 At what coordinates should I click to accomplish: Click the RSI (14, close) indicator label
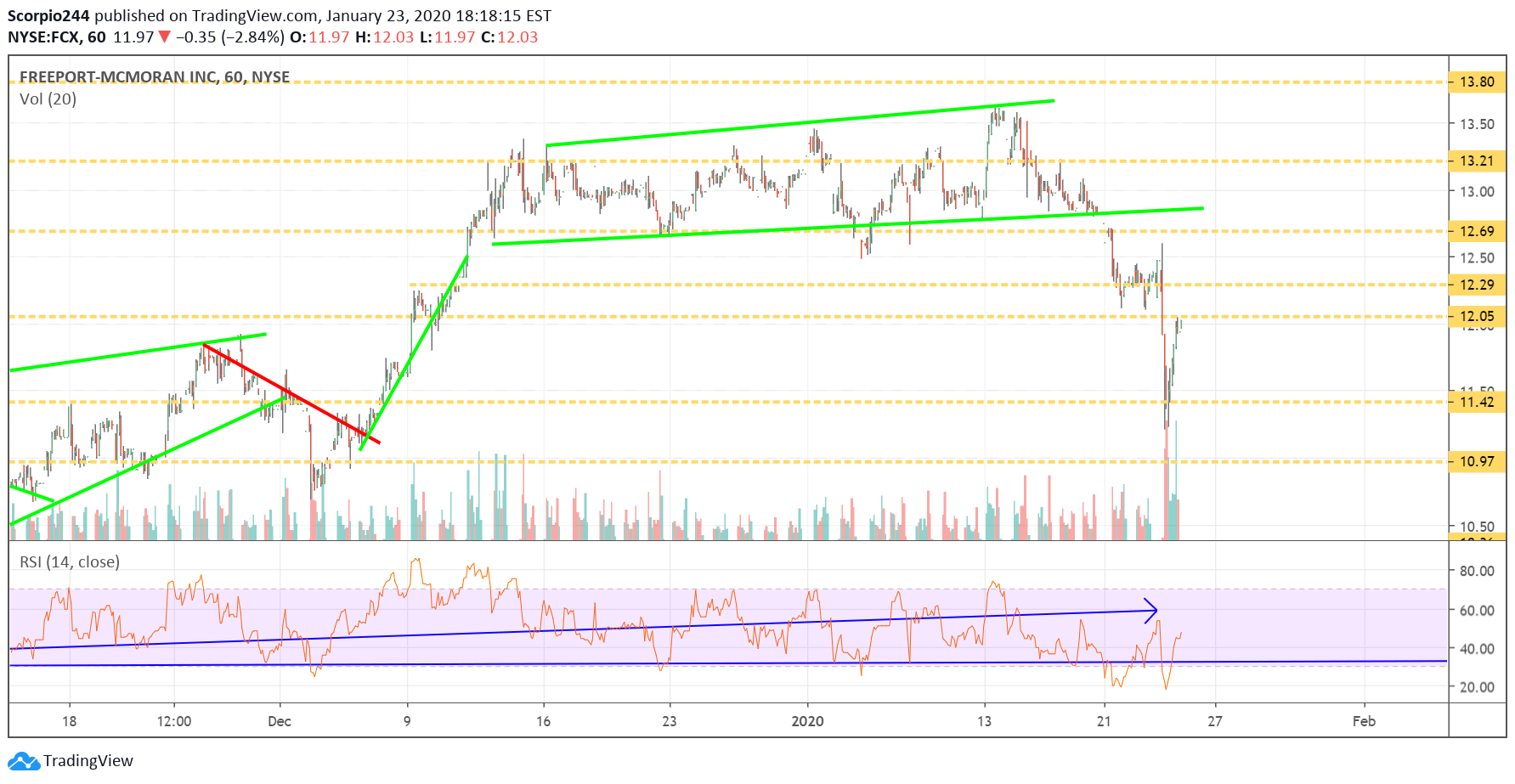point(70,562)
